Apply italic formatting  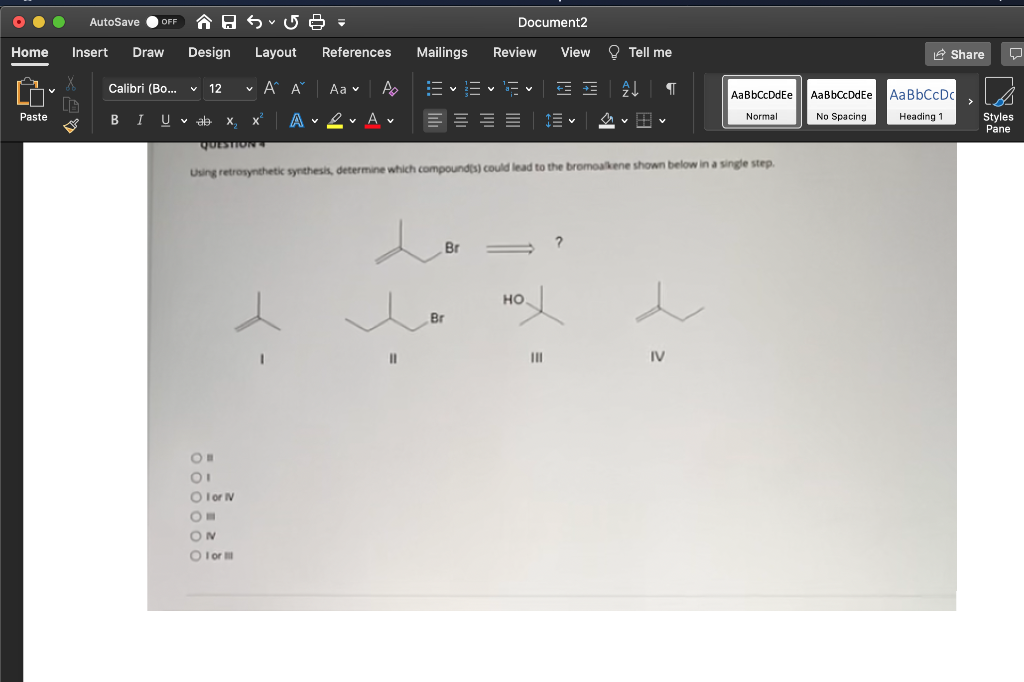click(139, 119)
